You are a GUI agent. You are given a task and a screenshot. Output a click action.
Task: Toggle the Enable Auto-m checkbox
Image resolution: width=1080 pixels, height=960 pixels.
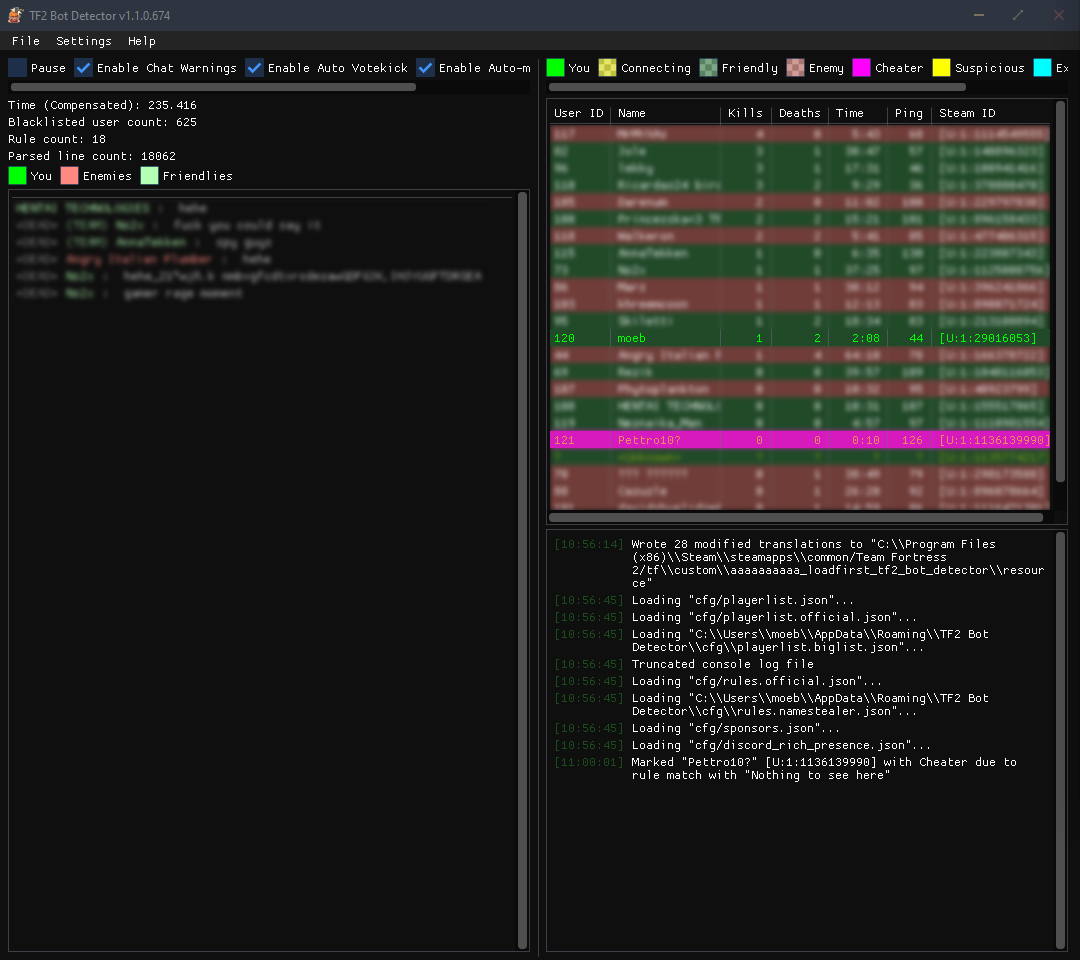(x=426, y=67)
